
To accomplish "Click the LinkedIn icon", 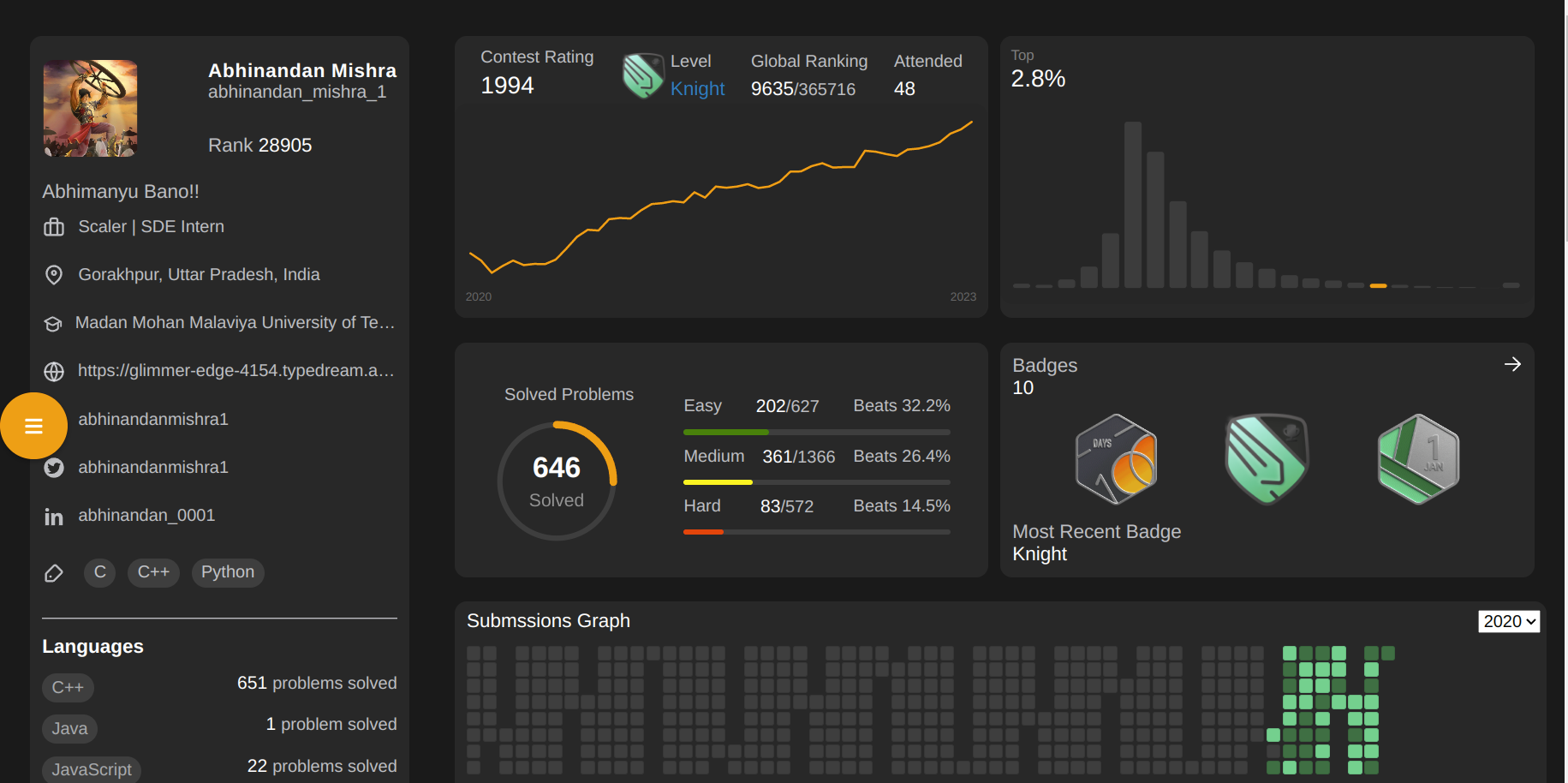I will point(54,517).
